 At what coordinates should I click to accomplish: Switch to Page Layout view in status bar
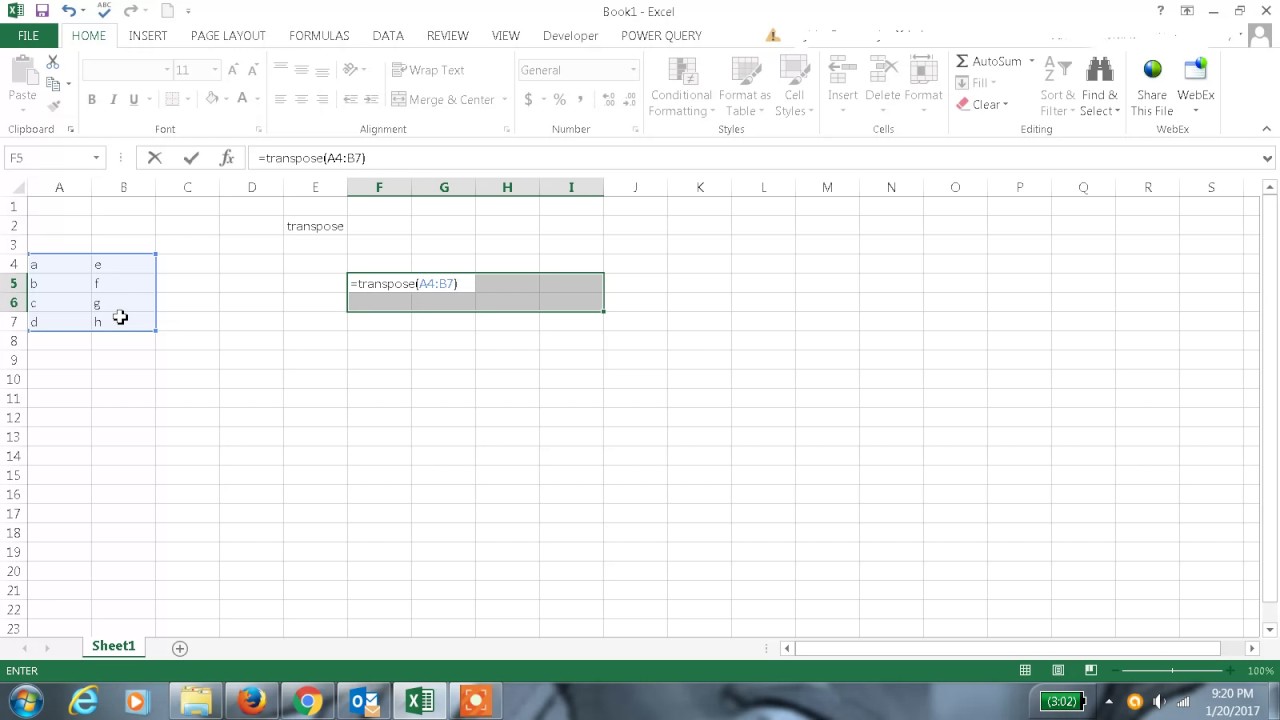click(1058, 670)
